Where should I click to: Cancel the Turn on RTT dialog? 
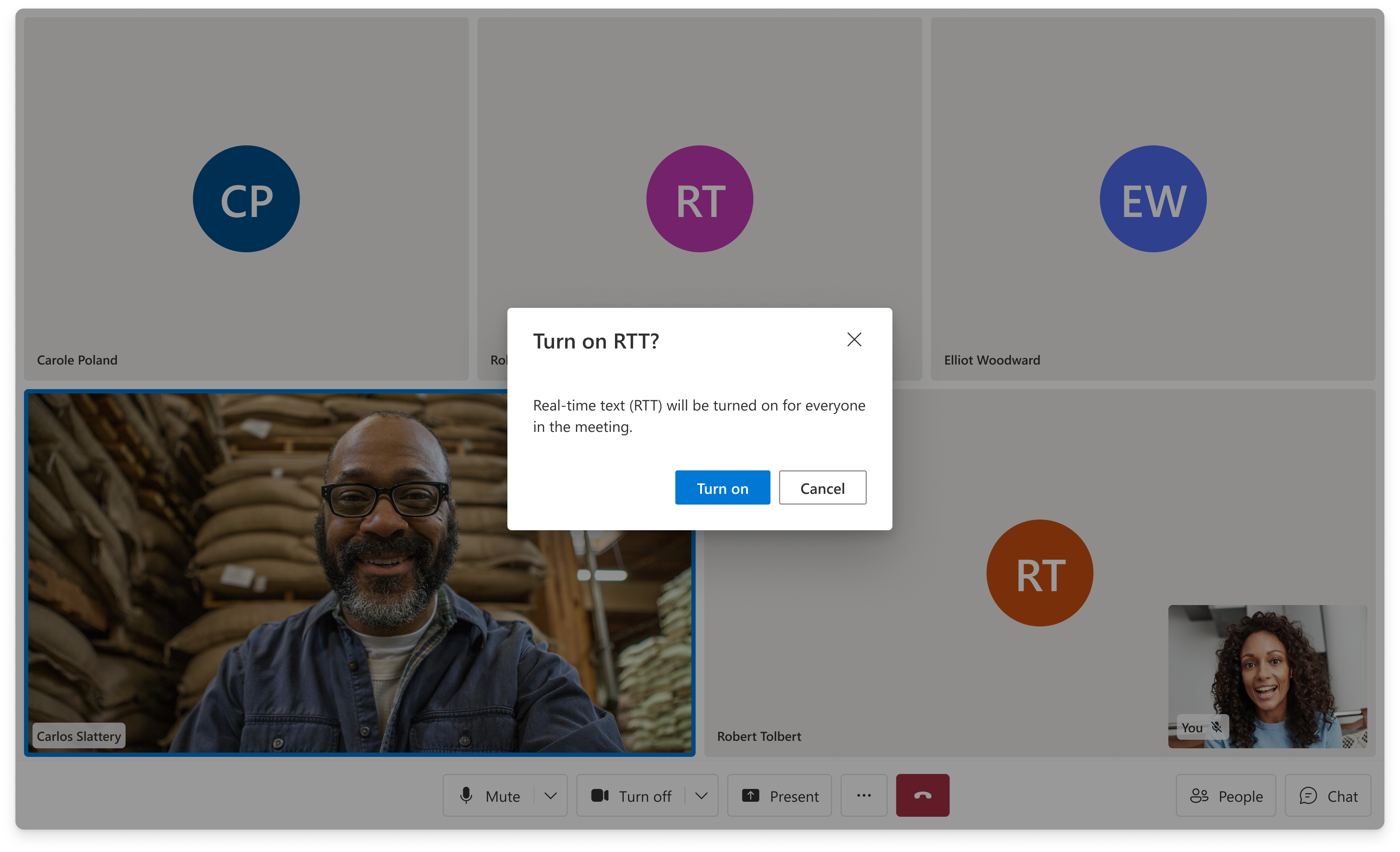[822, 487]
